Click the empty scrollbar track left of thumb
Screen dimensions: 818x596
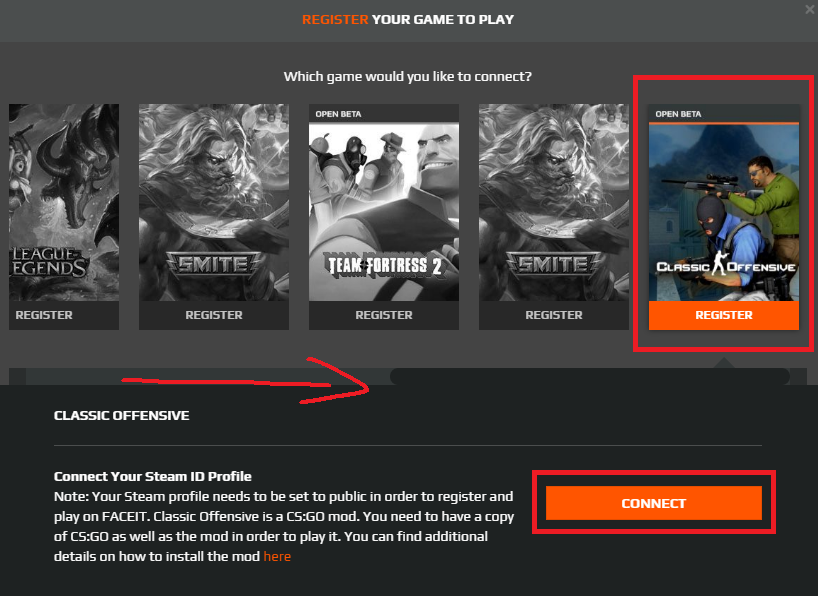click(208, 376)
